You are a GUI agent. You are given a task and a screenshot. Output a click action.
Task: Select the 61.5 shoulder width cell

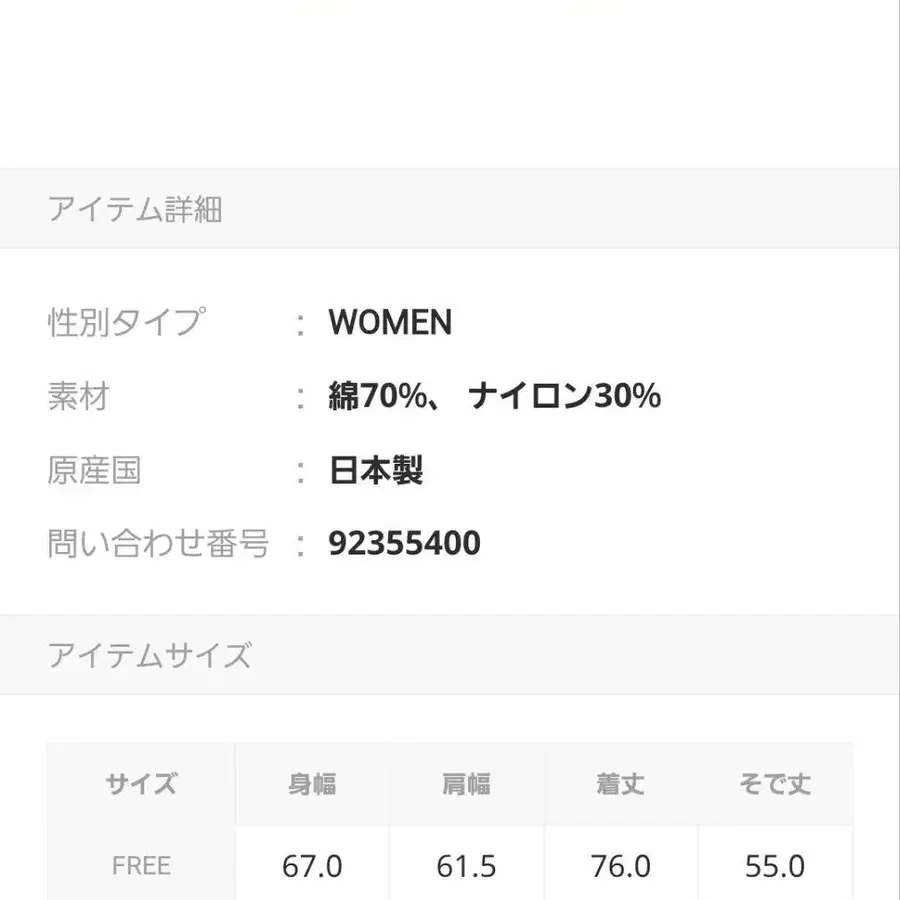coord(467,865)
